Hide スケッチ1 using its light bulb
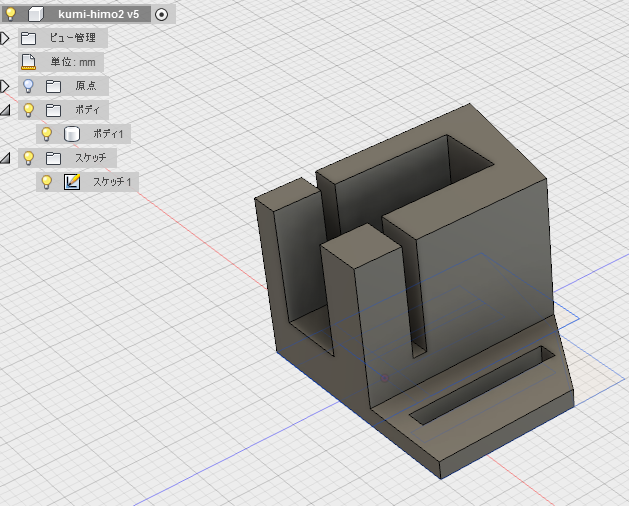 pos(47,182)
